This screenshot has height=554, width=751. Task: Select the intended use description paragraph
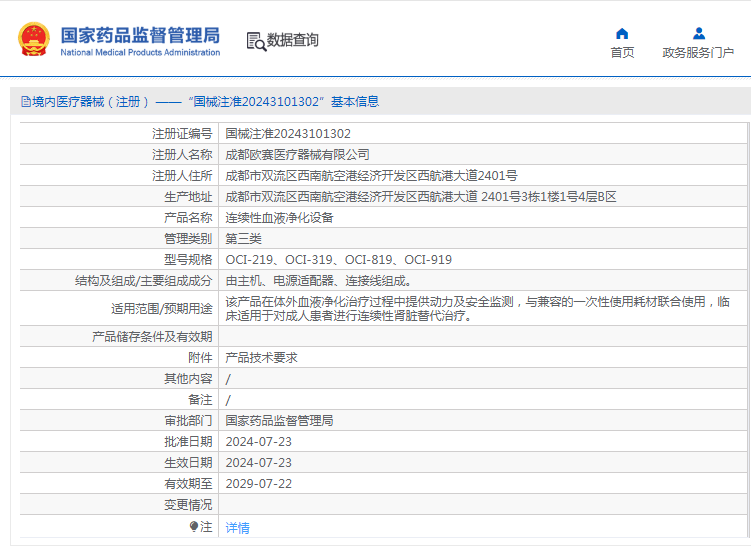point(478,309)
